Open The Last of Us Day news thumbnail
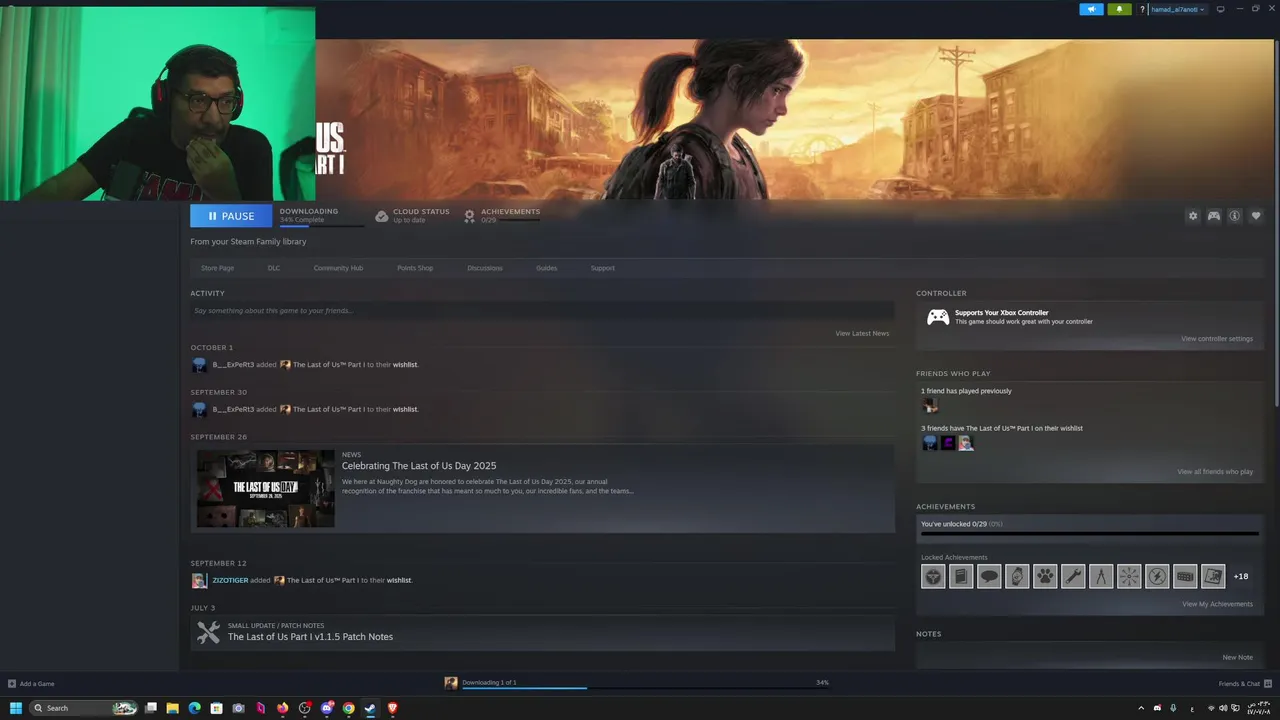This screenshot has width=1280, height=720. (265, 488)
